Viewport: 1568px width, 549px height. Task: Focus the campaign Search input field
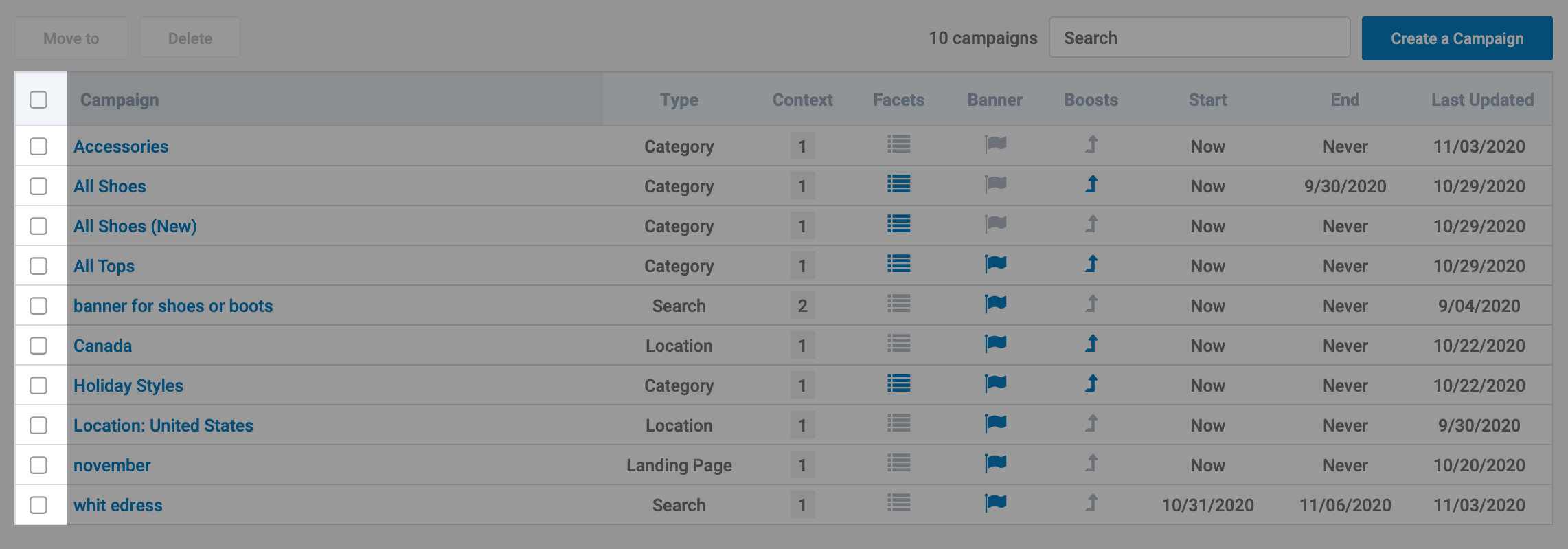1199,38
